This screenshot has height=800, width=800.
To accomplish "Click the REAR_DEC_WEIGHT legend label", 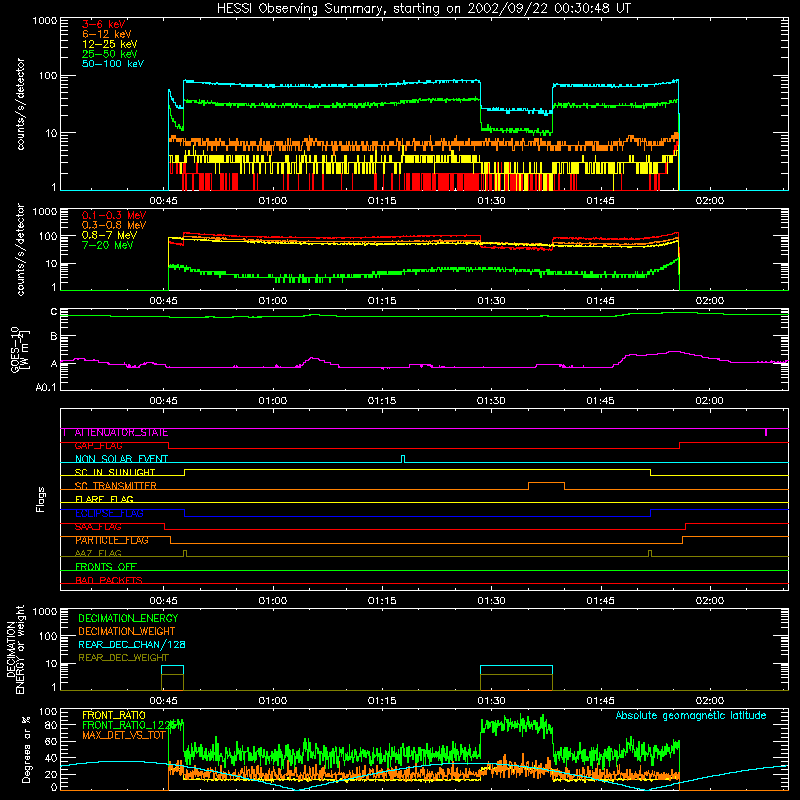I will coord(123,658).
